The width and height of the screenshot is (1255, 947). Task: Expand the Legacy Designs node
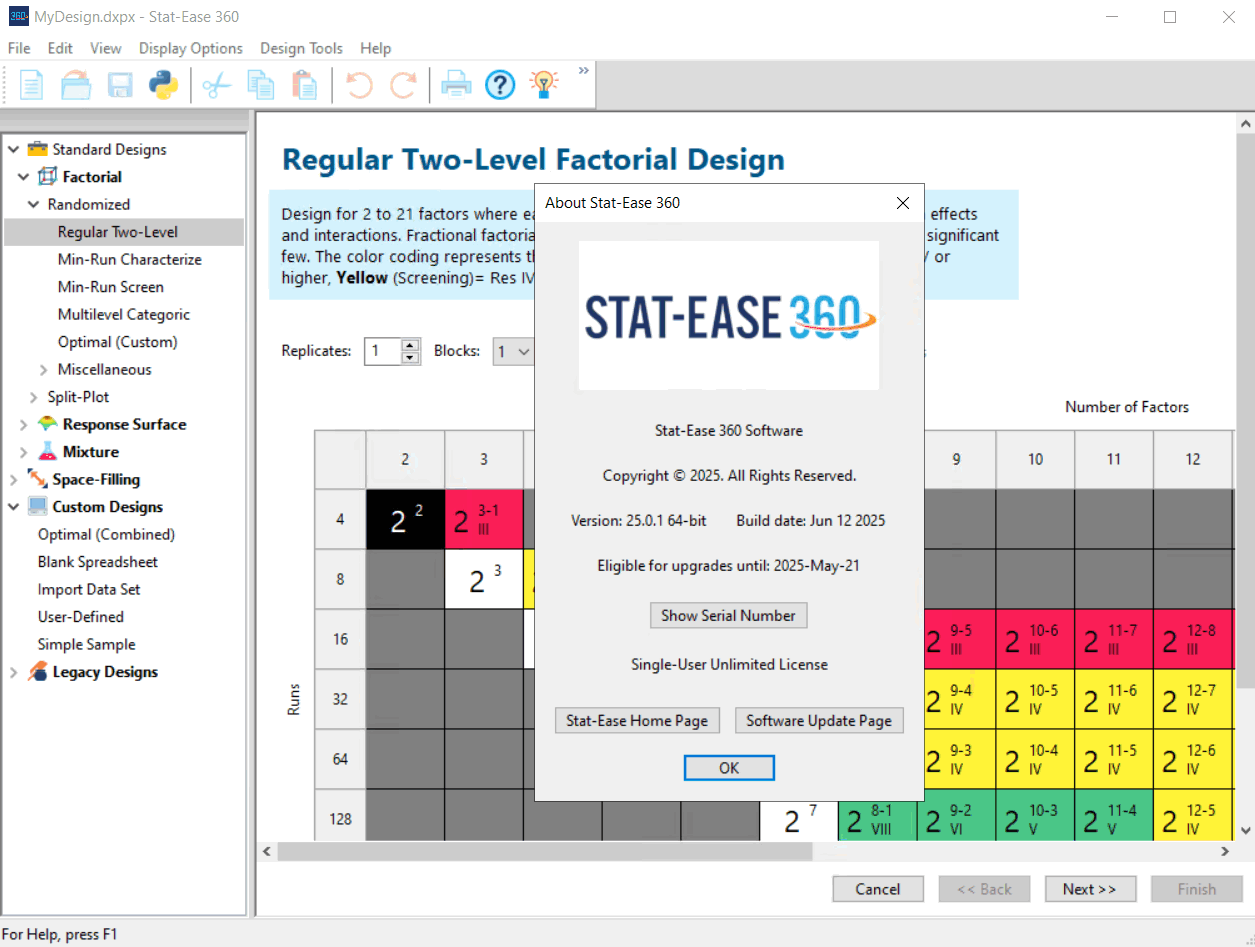tap(13, 671)
